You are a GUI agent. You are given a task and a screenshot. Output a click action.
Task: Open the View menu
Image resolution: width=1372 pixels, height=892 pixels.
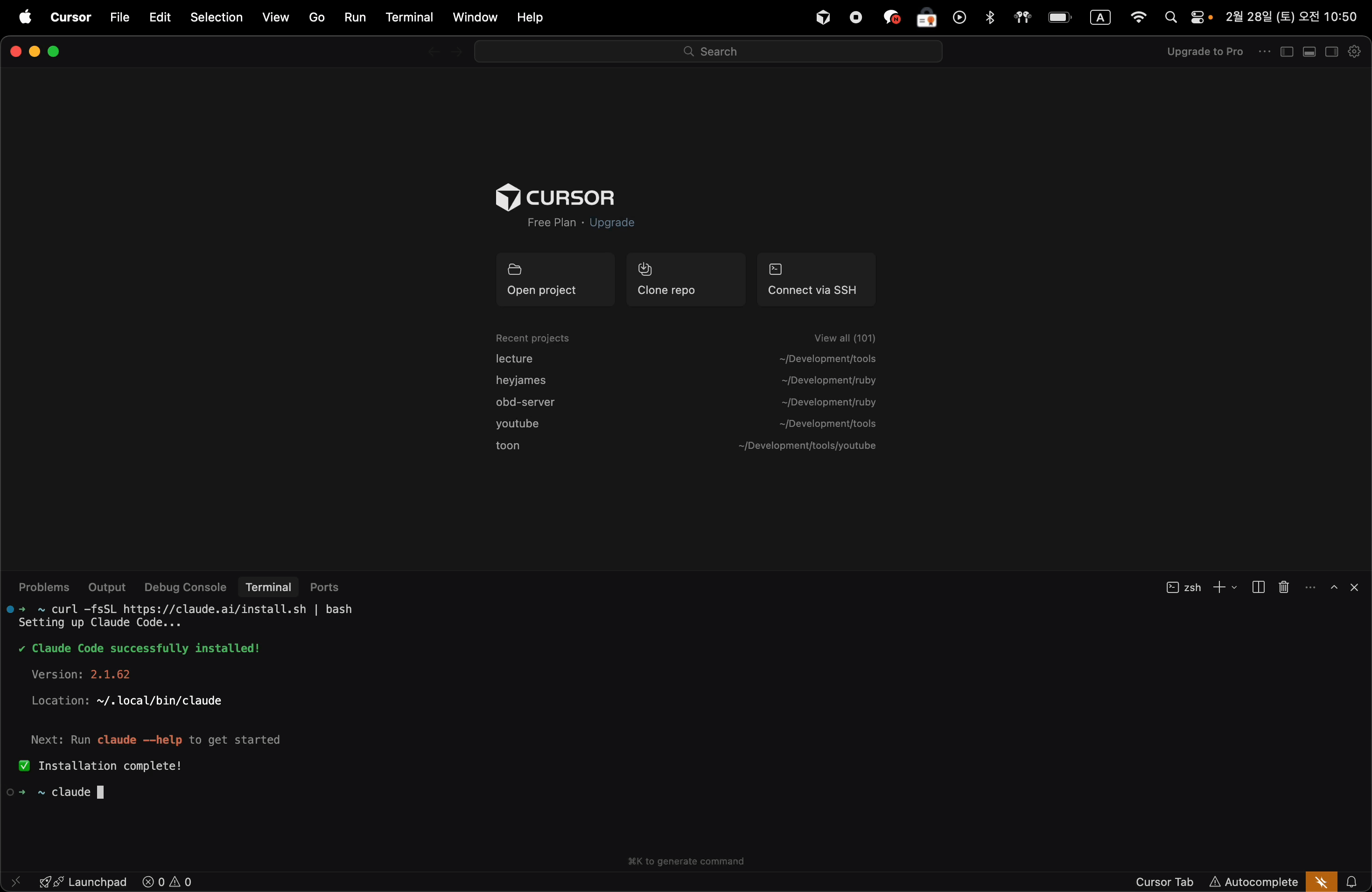[x=275, y=17]
